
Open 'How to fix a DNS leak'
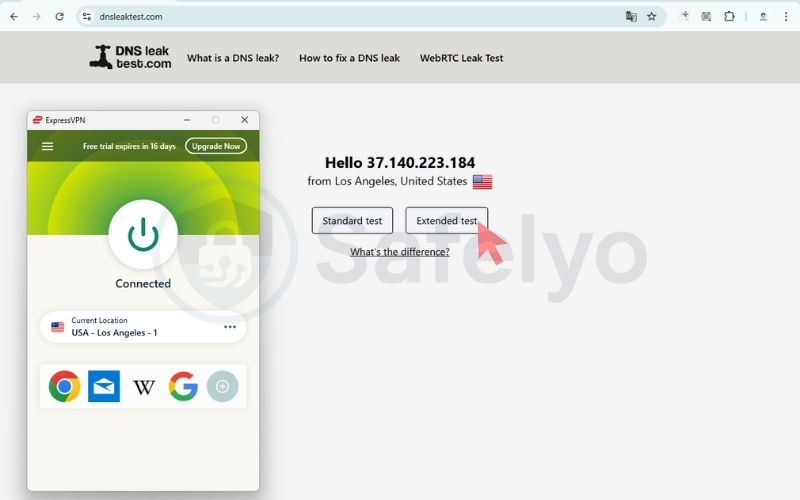point(349,58)
